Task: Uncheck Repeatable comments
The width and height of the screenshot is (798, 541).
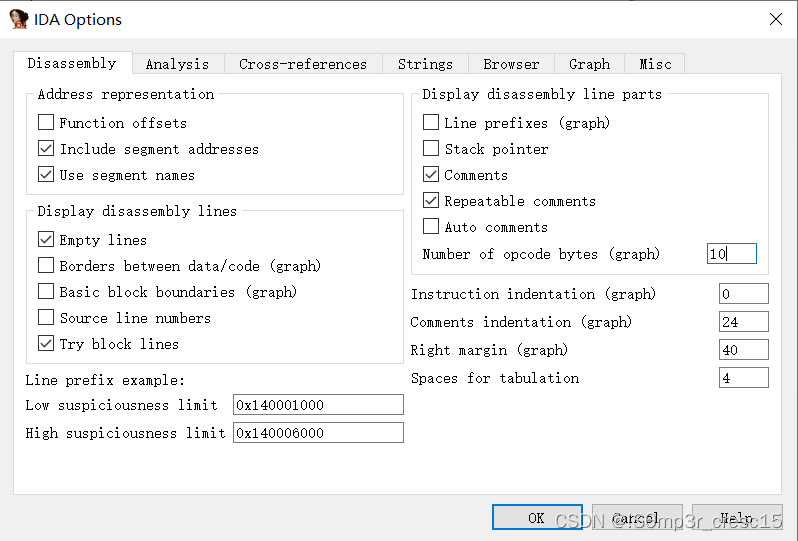Action: pyautogui.click(x=431, y=201)
